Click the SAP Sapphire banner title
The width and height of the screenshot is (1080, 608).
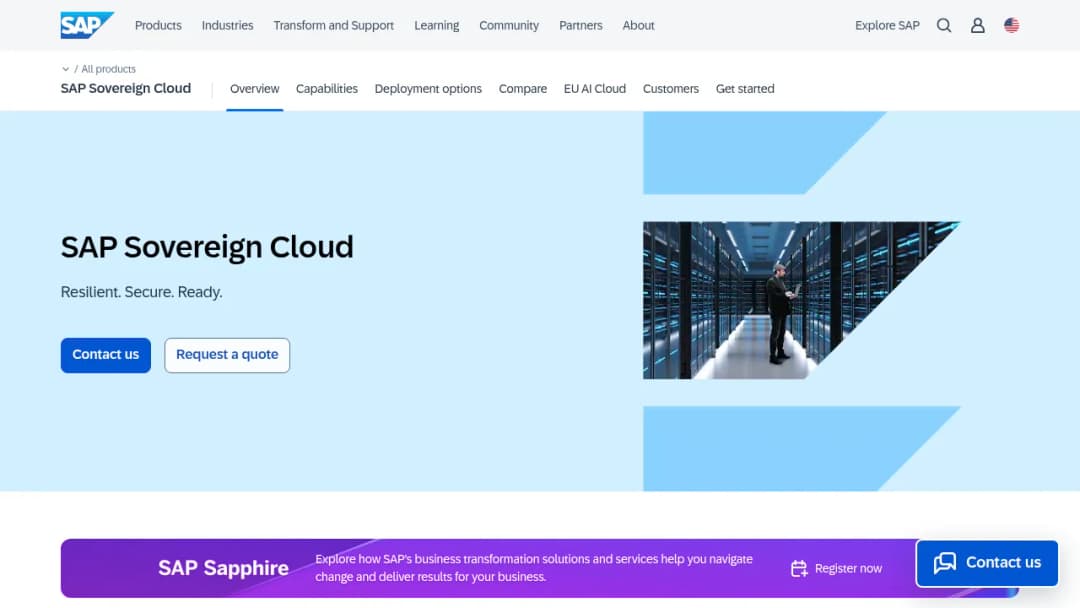pyautogui.click(x=223, y=568)
